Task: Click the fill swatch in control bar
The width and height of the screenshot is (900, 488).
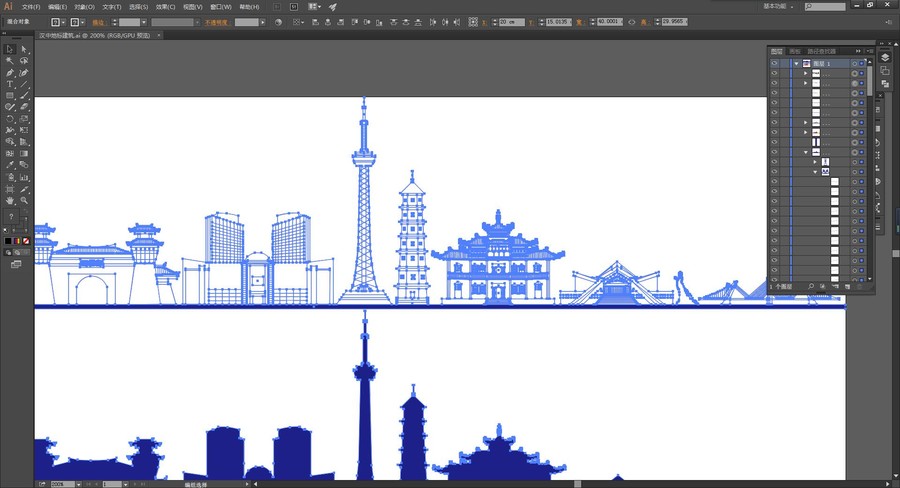Action: [55, 22]
